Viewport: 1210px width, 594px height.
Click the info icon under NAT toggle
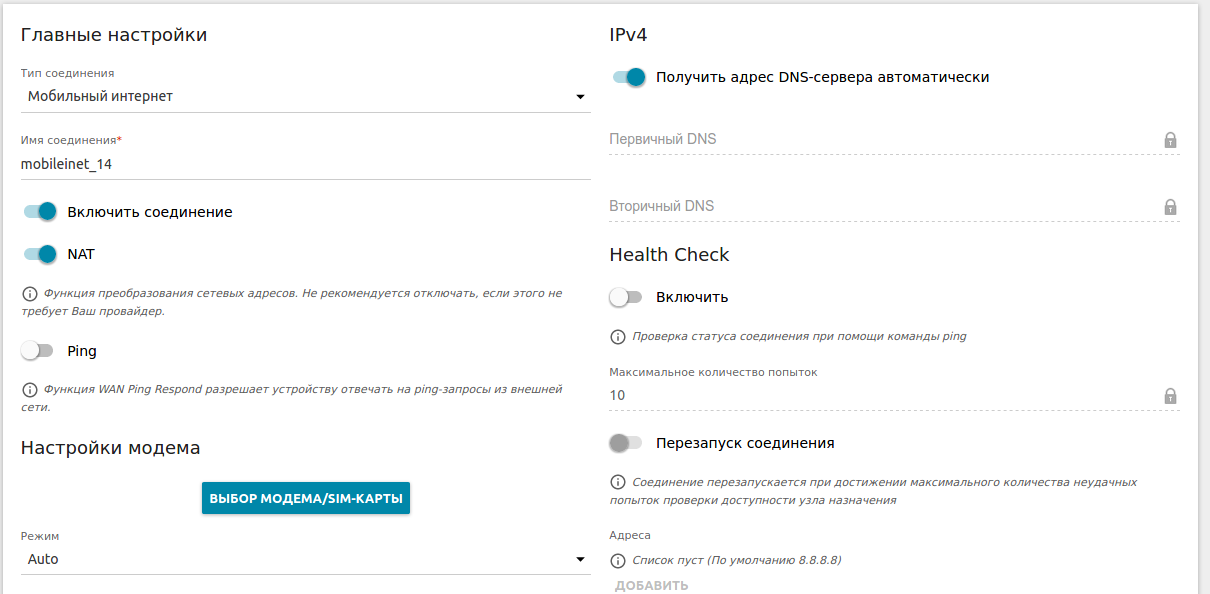pos(28,294)
